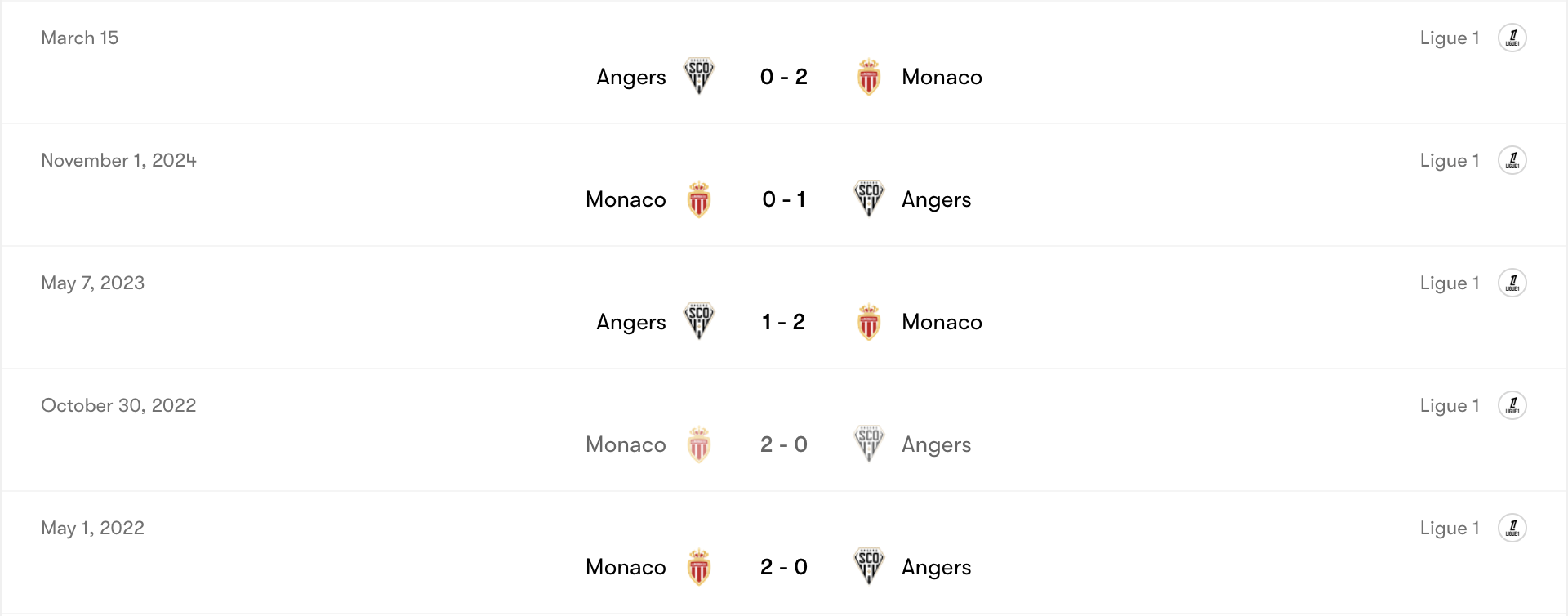Viewport: 1568px width, 616px height.
Task: Click the Ligue 1 logo in the October 30, 2022 row
Action: pos(1512,405)
